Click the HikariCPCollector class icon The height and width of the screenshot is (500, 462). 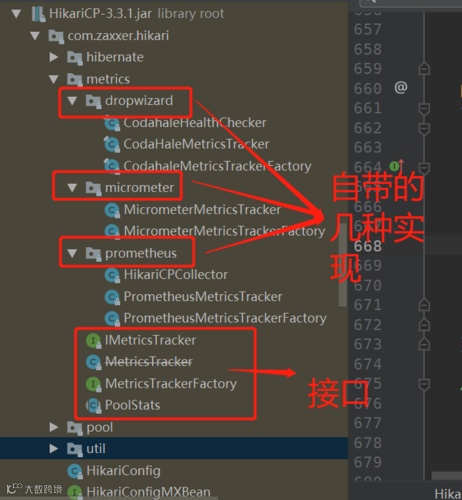pos(112,275)
